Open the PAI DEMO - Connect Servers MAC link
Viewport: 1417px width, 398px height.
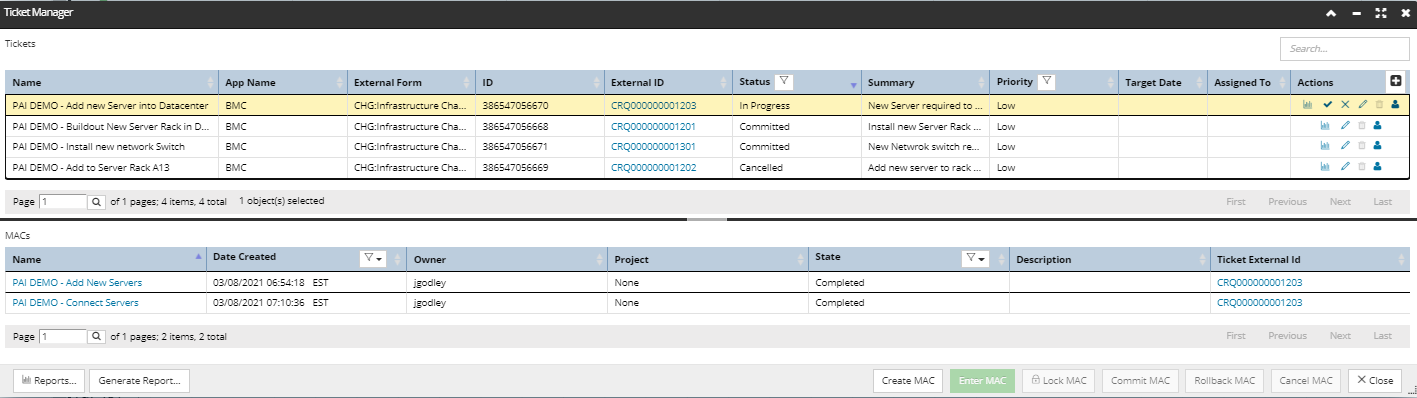pos(75,302)
